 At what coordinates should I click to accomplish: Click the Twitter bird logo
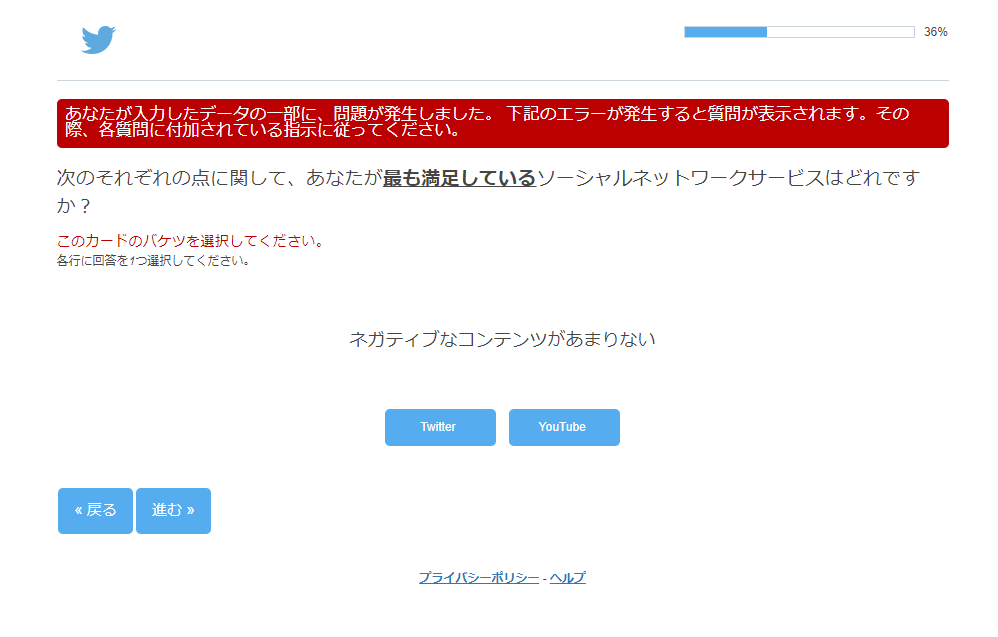[x=98, y=40]
